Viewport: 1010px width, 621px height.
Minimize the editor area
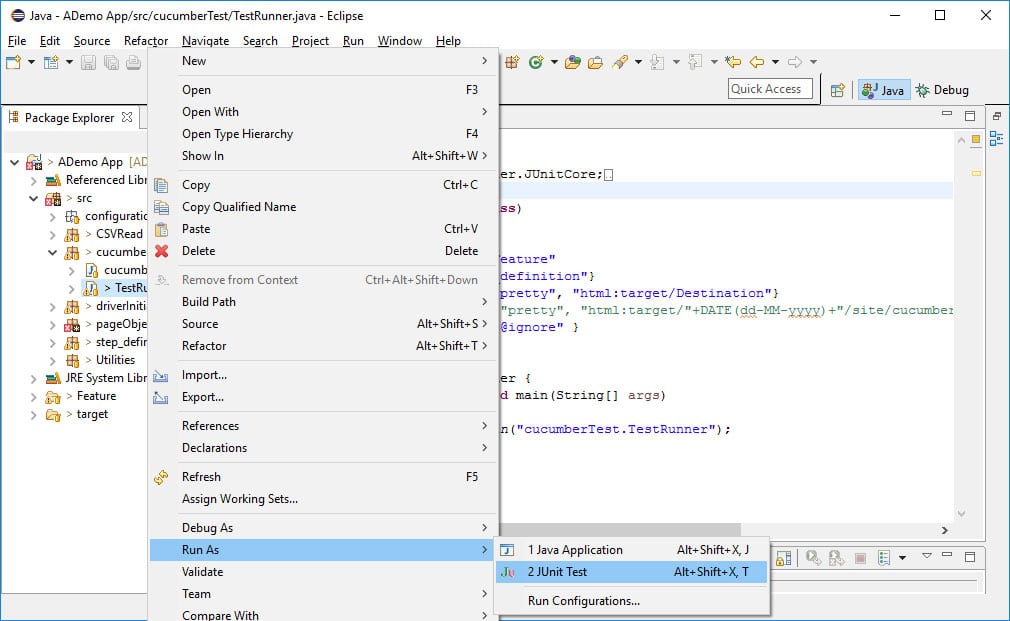[x=947, y=114]
